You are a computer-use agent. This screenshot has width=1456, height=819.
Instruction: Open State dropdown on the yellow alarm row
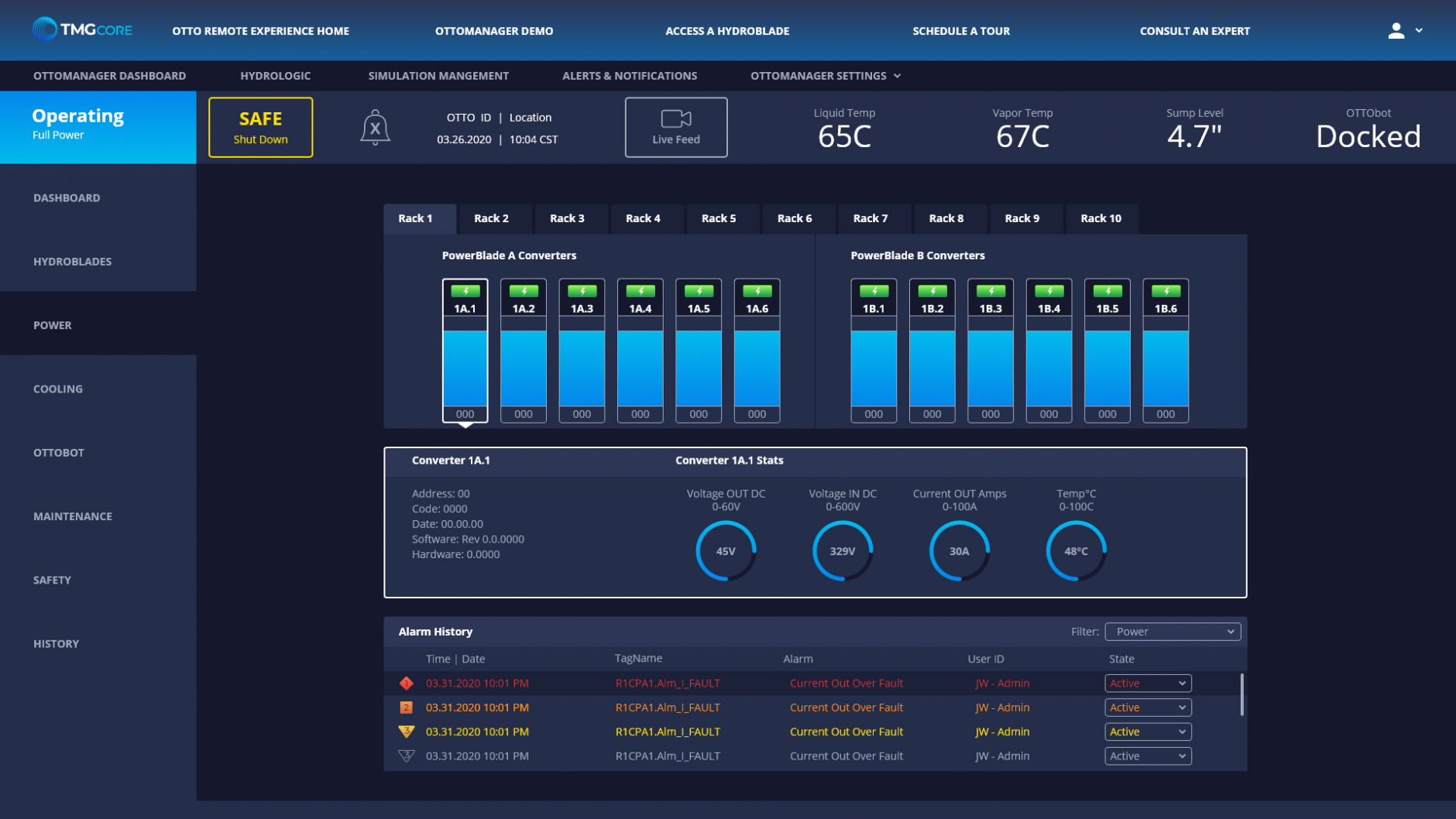[1148, 732]
